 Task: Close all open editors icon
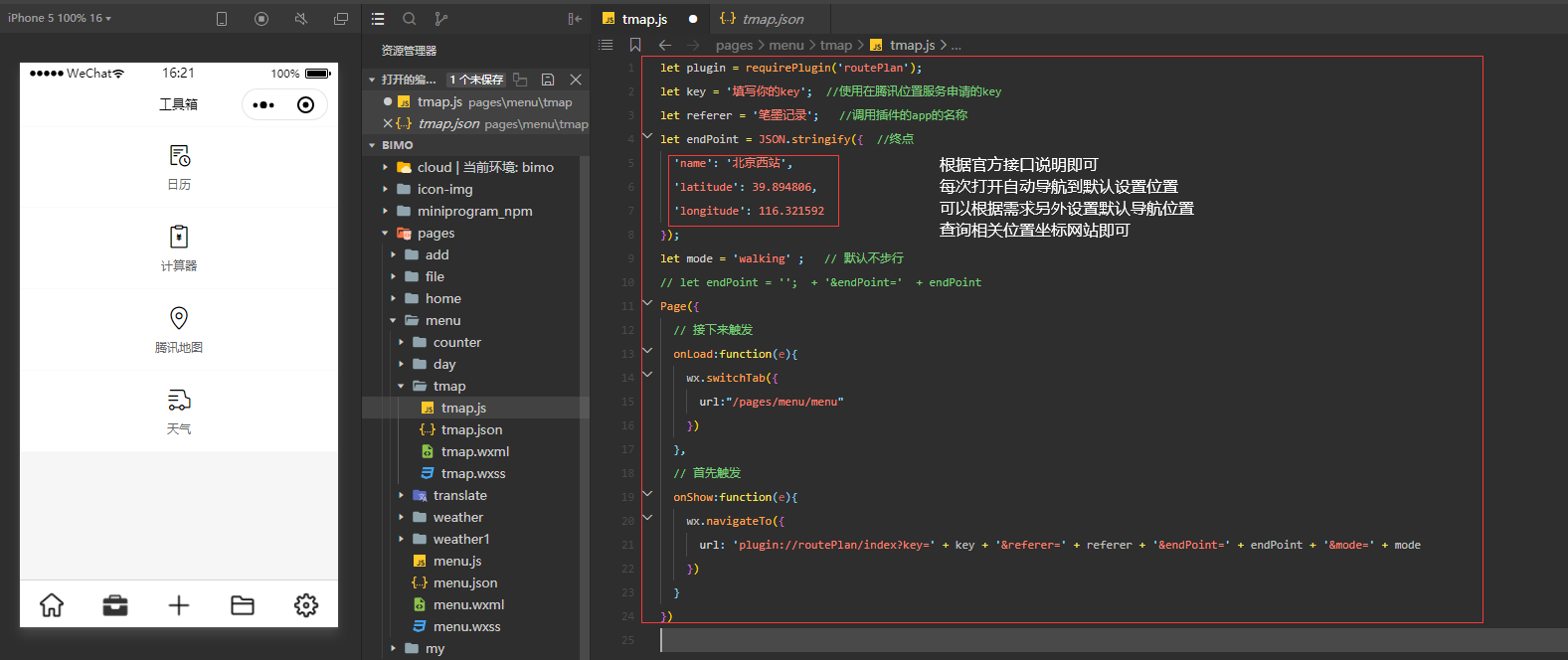[x=576, y=80]
